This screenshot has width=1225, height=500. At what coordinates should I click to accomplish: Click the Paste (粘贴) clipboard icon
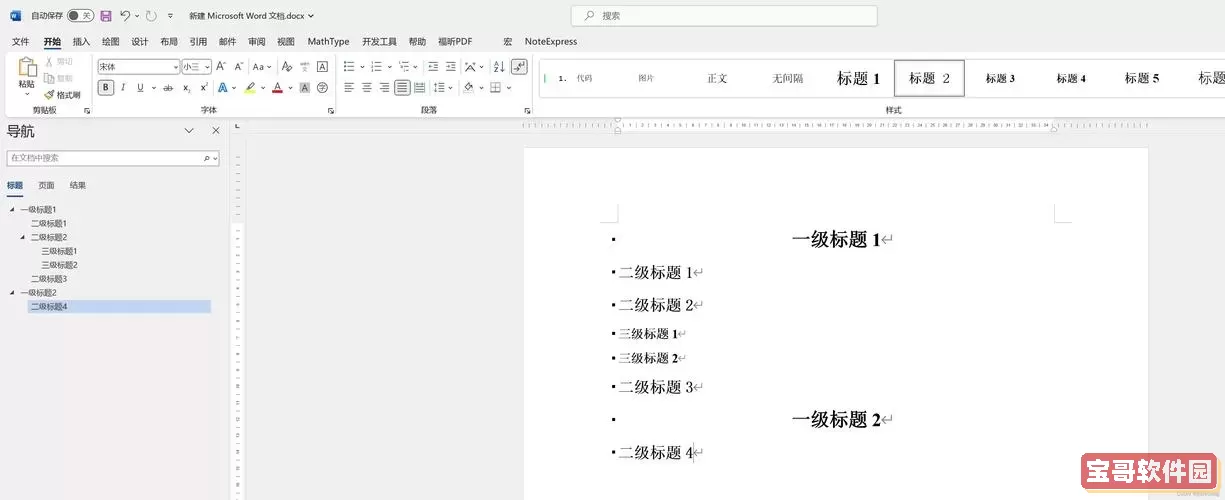[26, 68]
